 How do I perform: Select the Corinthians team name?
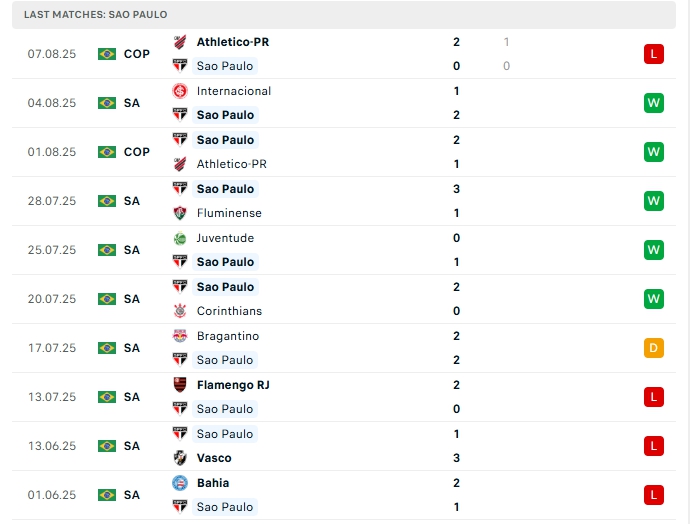[x=229, y=311]
